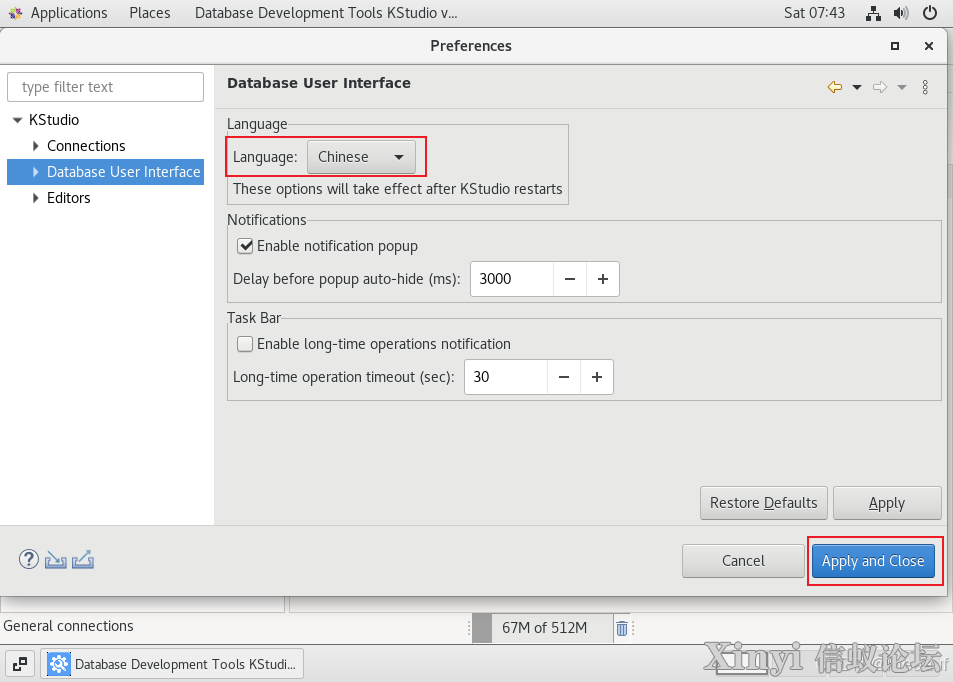This screenshot has width=953, height=682.
Task: Click the Sat 07:43 clock
Action: point(814,13)
